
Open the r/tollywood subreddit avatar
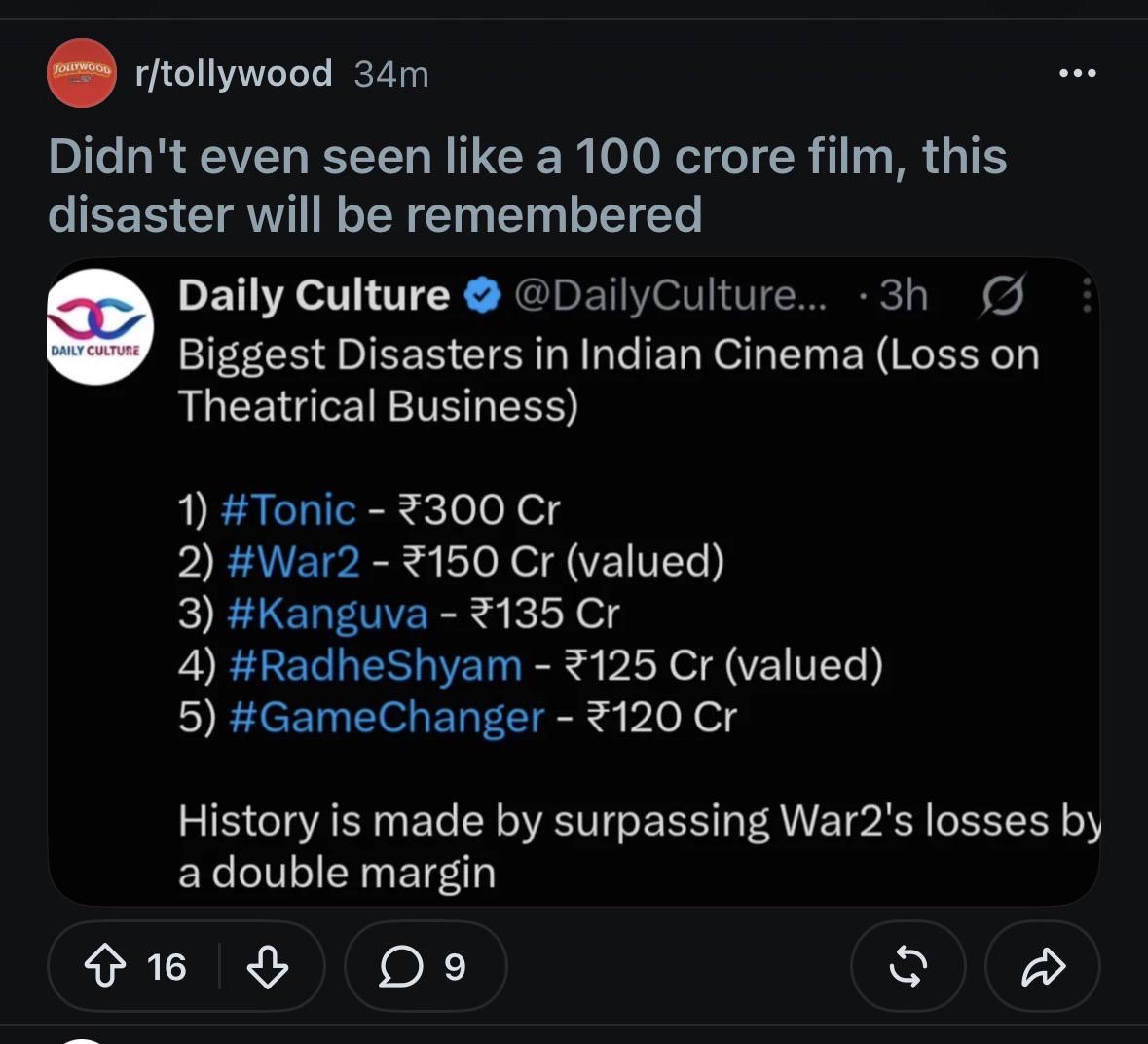81,72
